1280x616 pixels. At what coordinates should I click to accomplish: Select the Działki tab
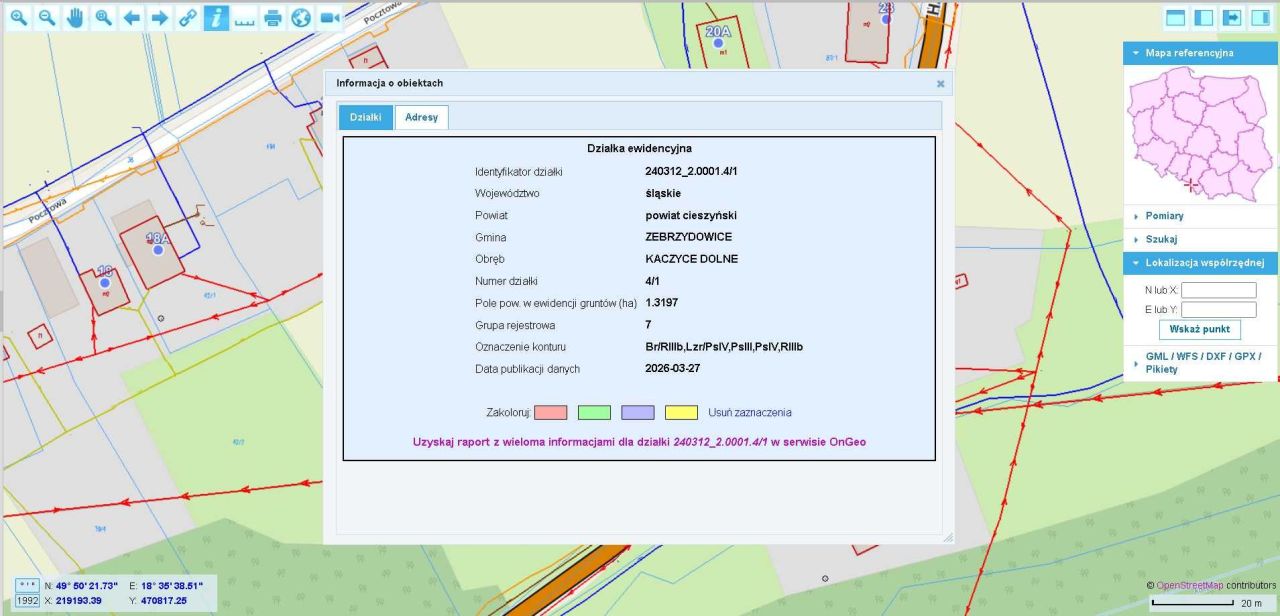click(365, 118)
